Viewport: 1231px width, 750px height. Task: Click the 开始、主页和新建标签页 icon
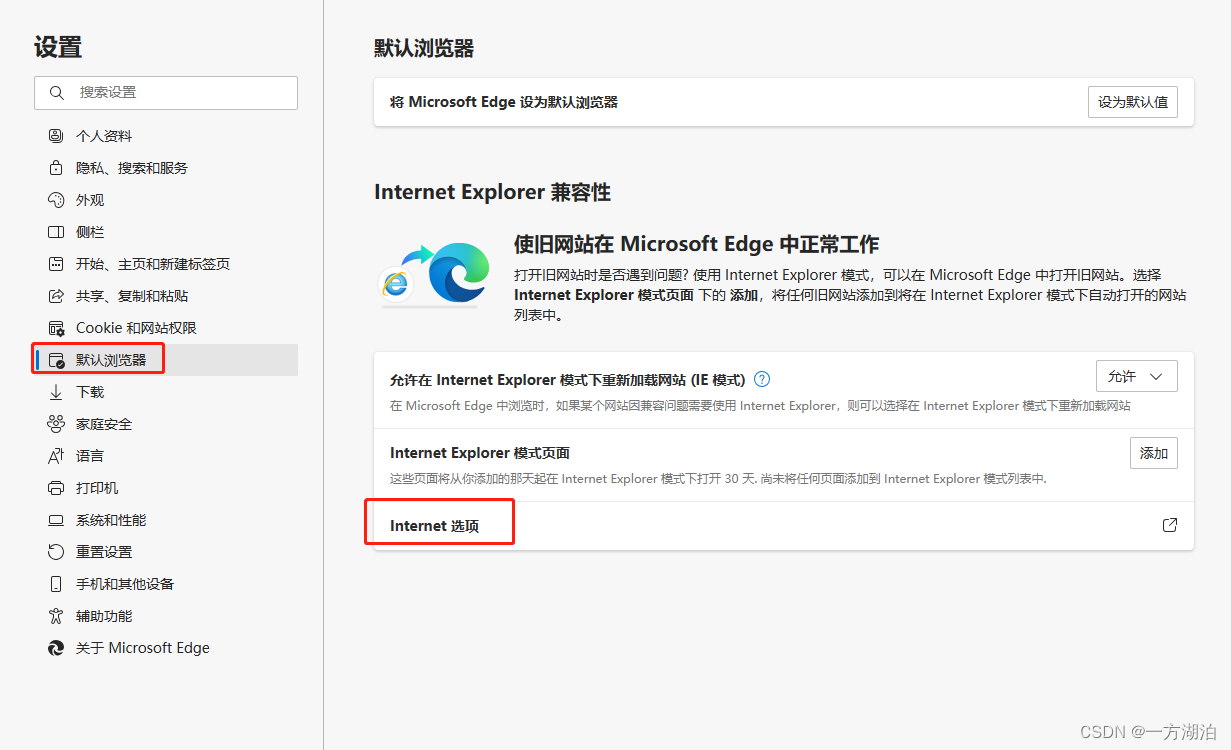coord(56,264)
